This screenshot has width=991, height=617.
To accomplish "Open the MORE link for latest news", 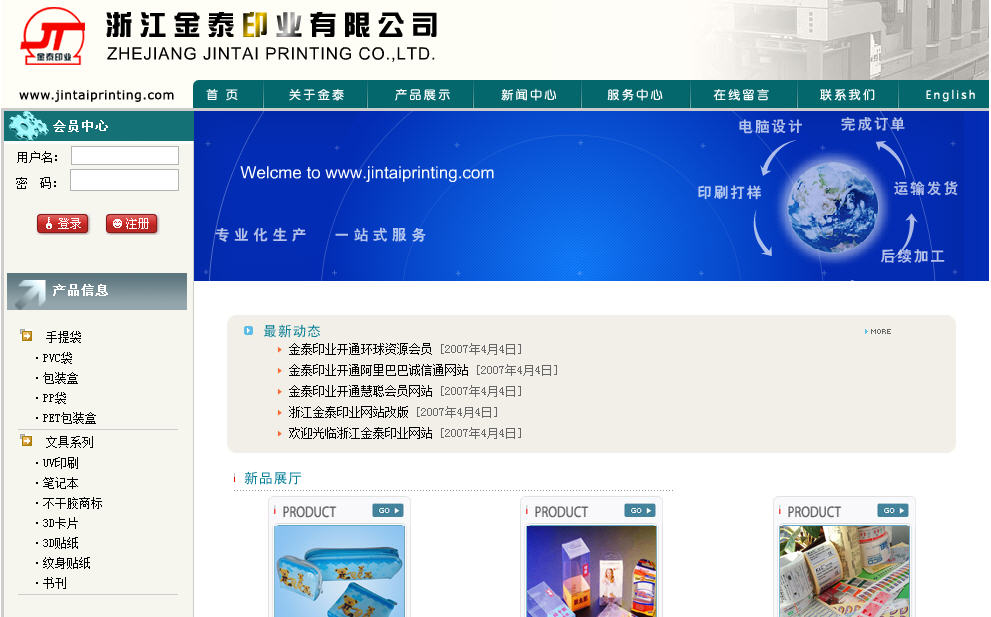I will pos(878,331).
